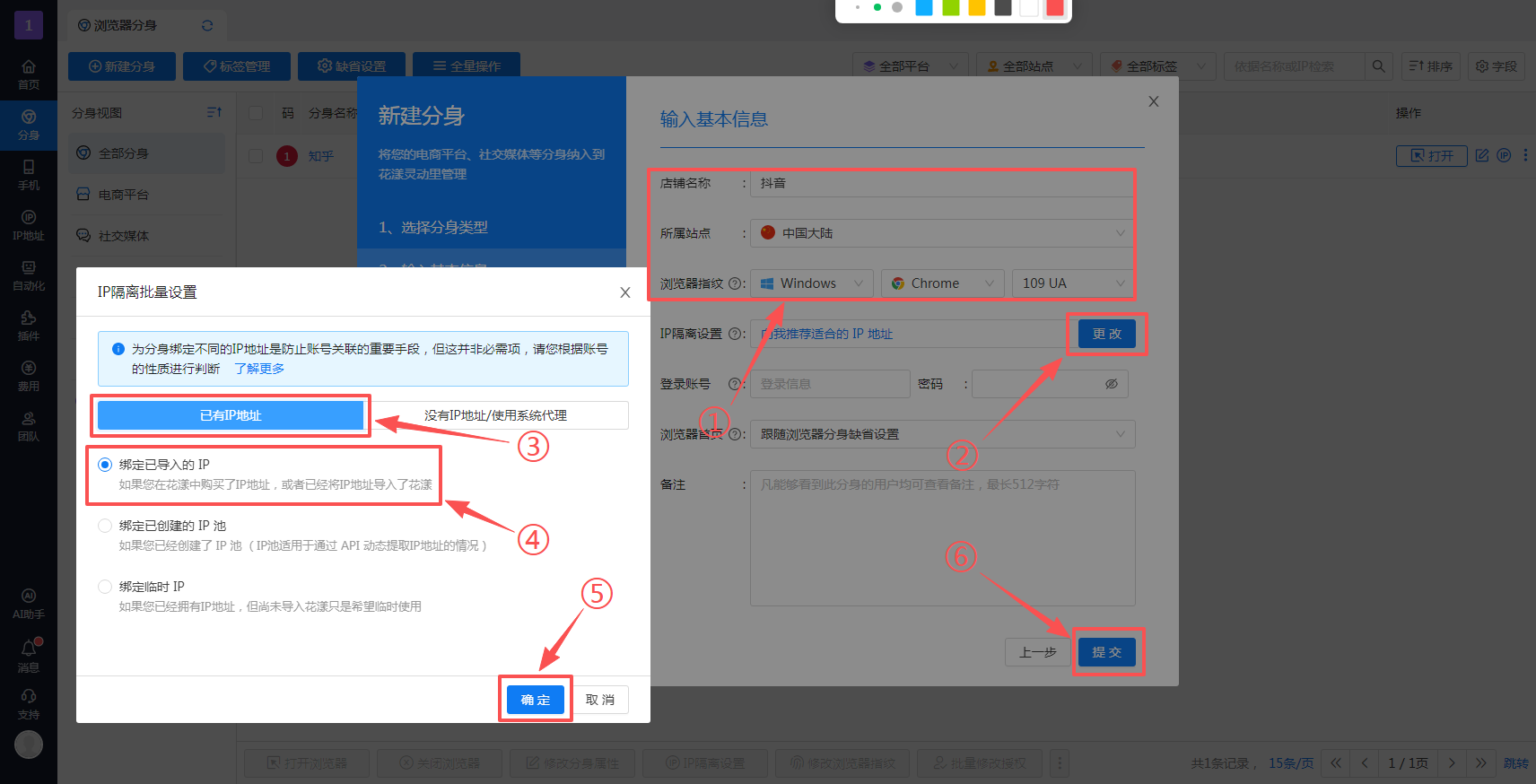This screenshot has height=784, width=1536.
Task: Open 手机 in the left sidebar
Action: click(29, 175)
